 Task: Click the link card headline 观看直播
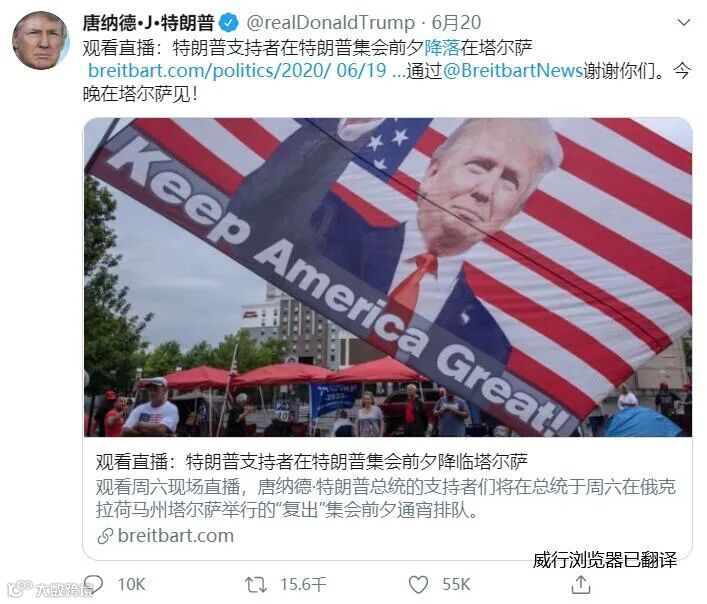coord(312,461)
